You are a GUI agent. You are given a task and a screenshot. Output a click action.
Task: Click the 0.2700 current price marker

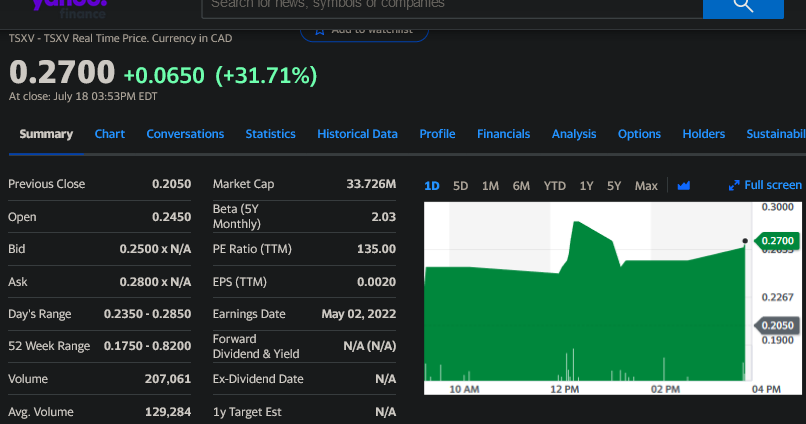pos(777,241)
